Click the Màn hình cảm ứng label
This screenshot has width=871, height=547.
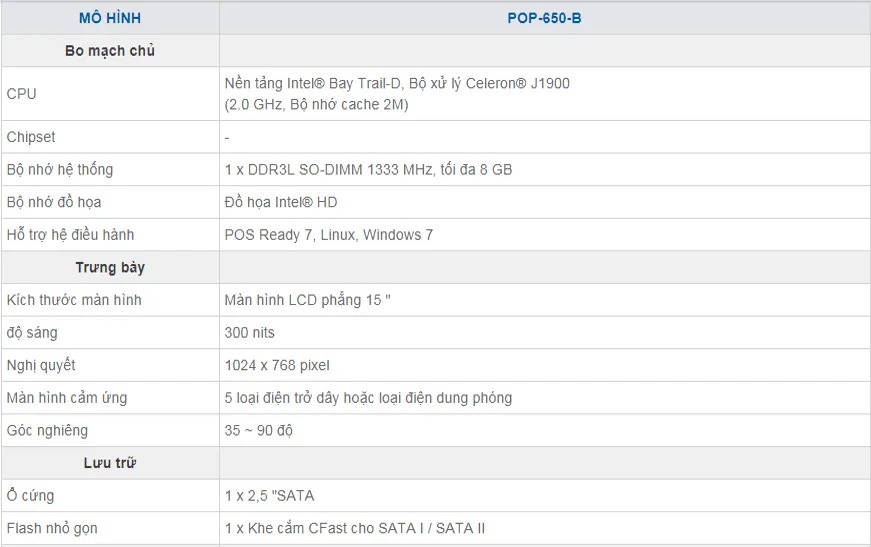[67, 398]
